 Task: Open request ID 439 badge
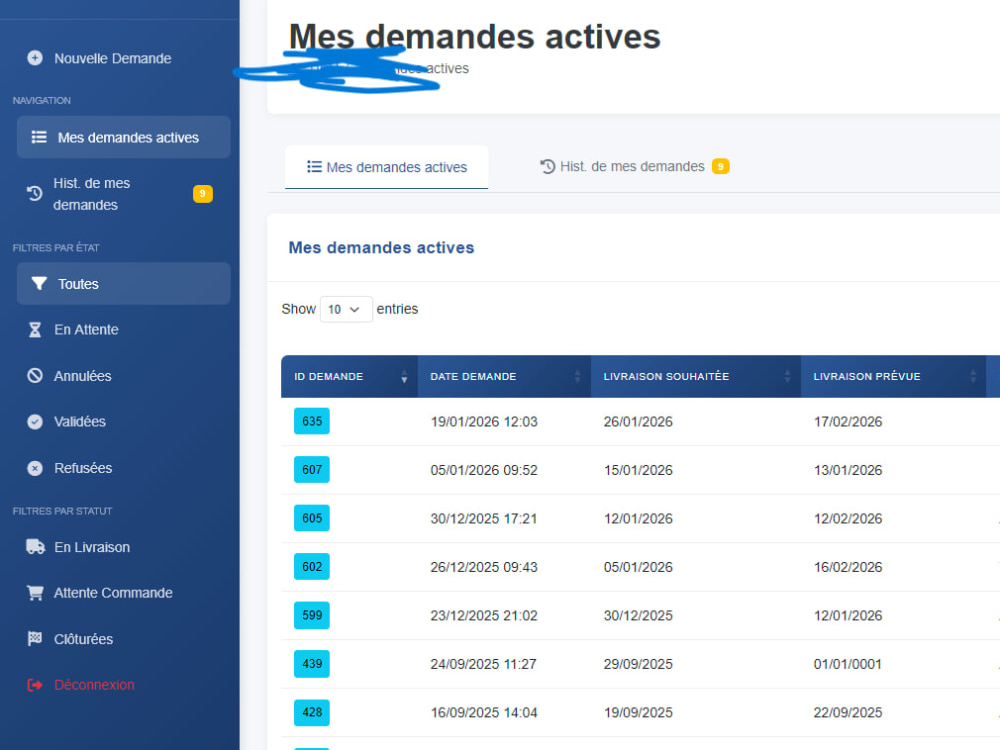tap(312, 663)
